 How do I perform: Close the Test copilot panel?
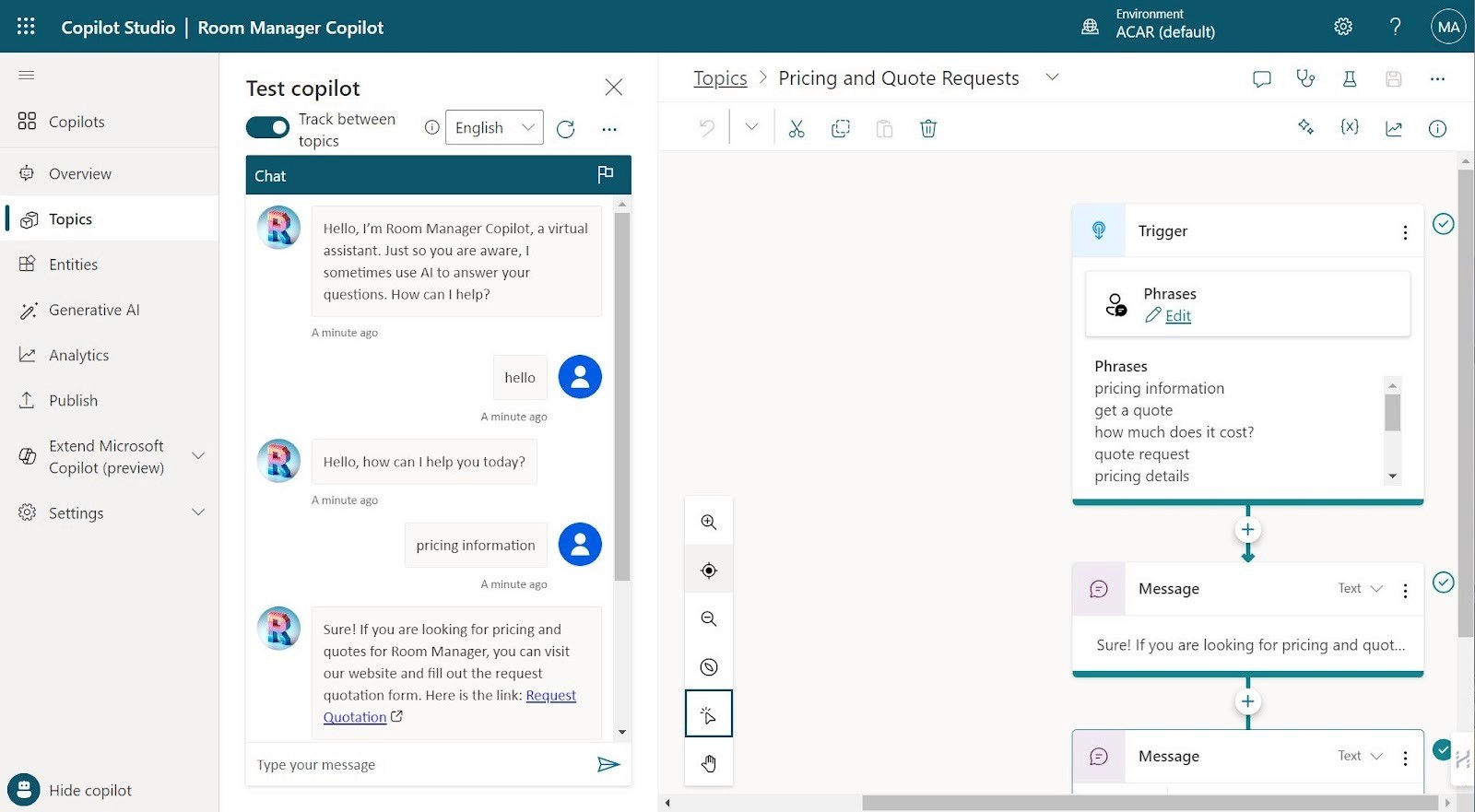coord(613,87)
